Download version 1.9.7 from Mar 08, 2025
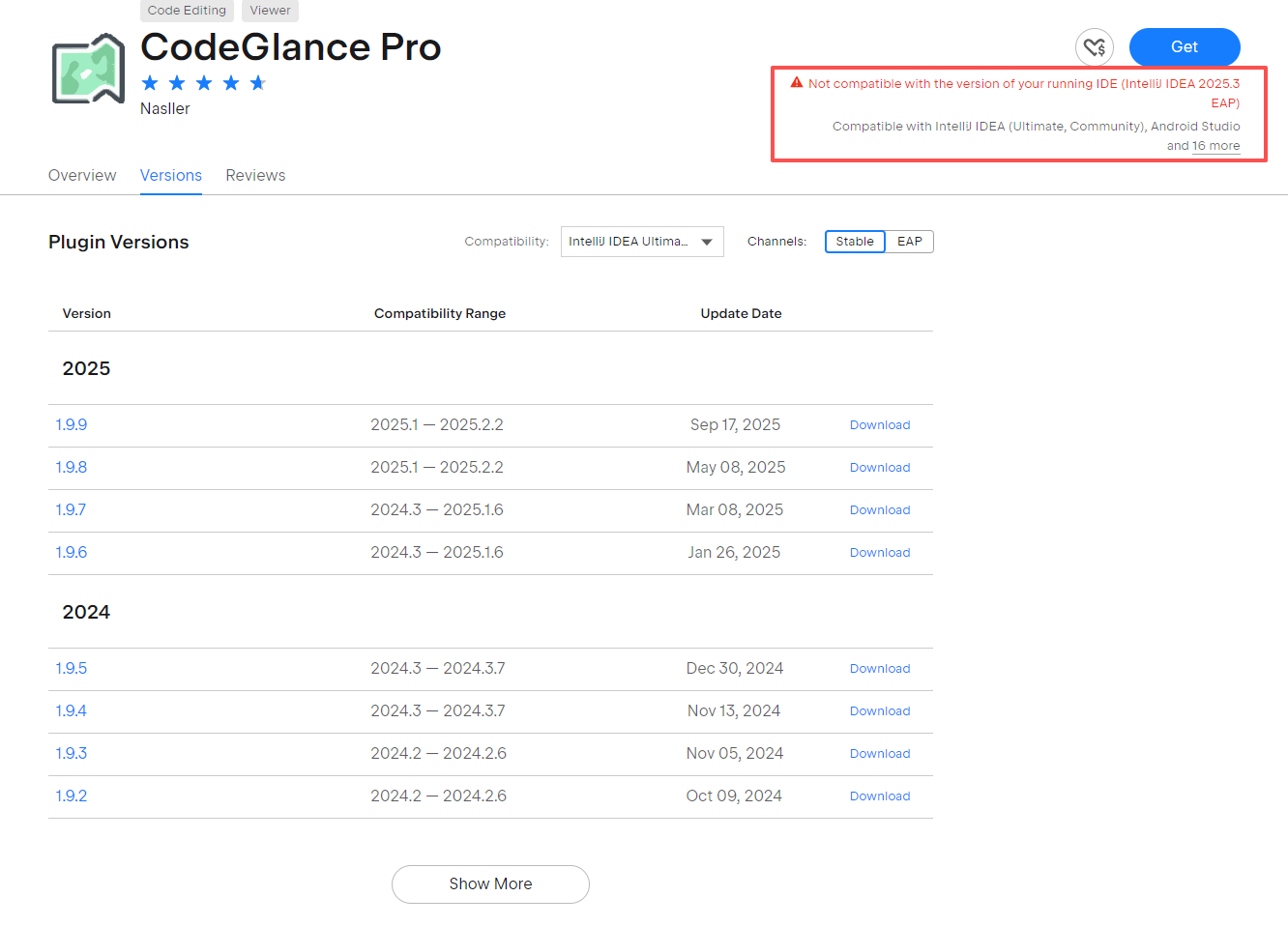Image resolution: width=1288 pixels, height=926 pixels. pos(880,510)
